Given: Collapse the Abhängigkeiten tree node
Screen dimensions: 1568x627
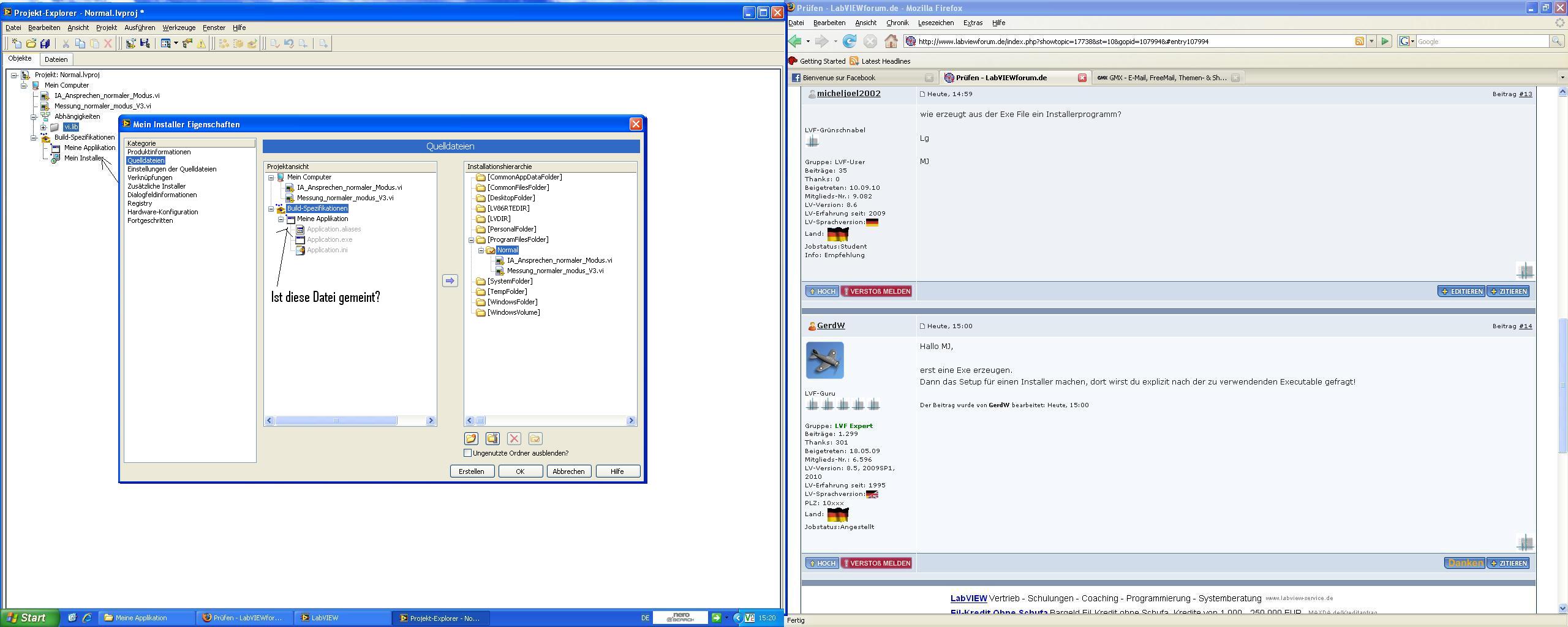Looking at the screenshot, I should 34,117.
